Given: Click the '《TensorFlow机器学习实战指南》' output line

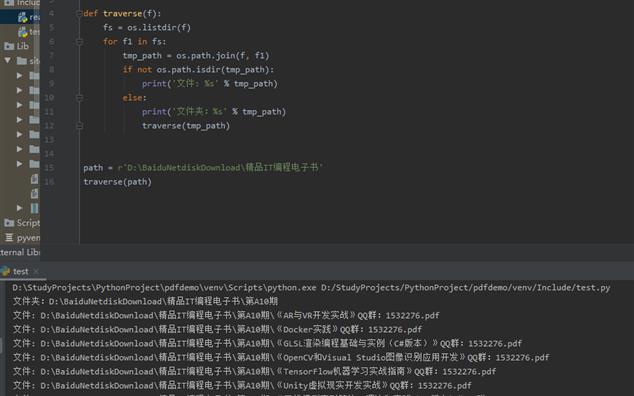Looking at the screenshot, I should (x=254, y=371).
